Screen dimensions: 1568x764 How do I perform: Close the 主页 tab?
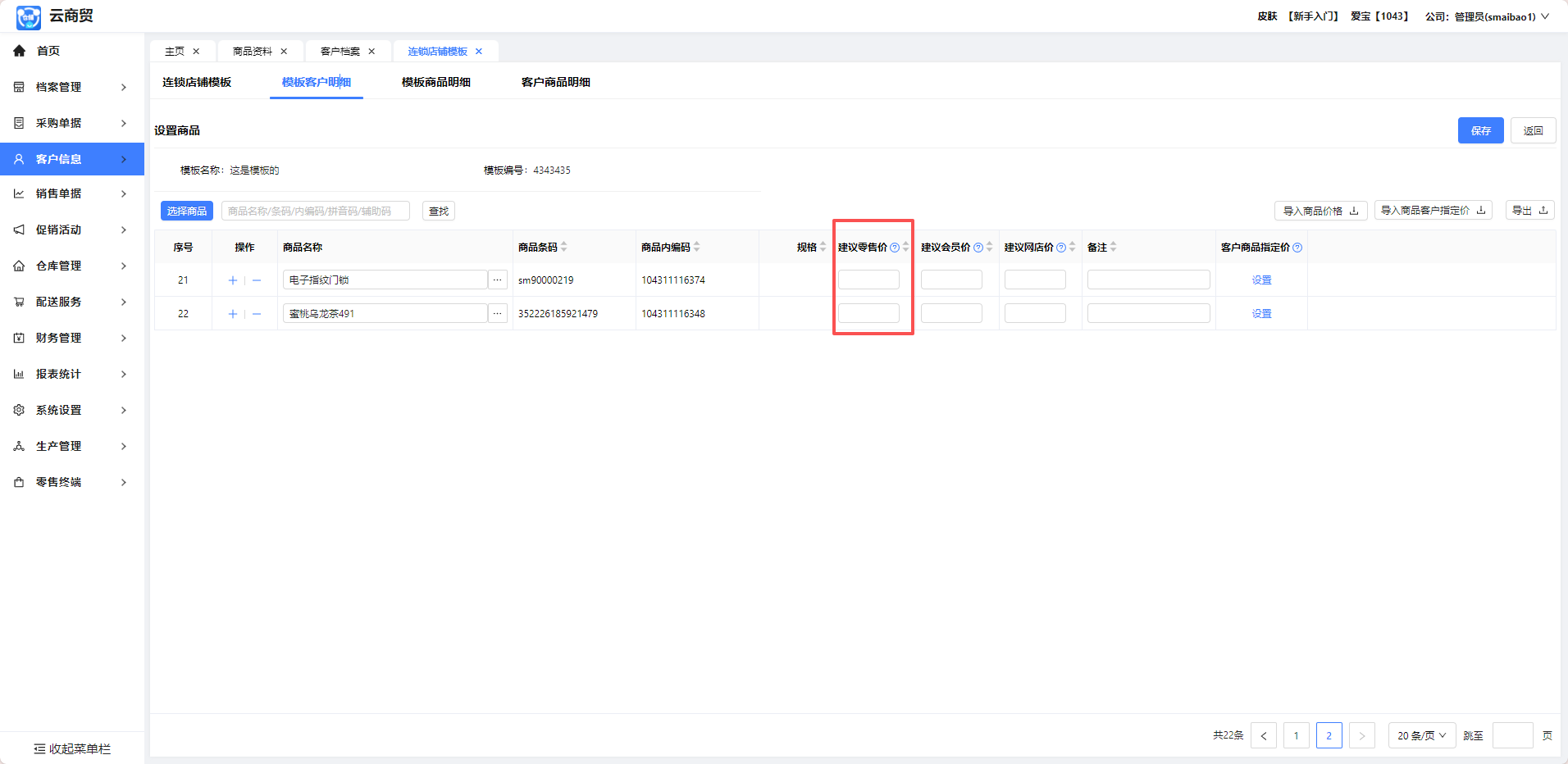coord(196,52)
